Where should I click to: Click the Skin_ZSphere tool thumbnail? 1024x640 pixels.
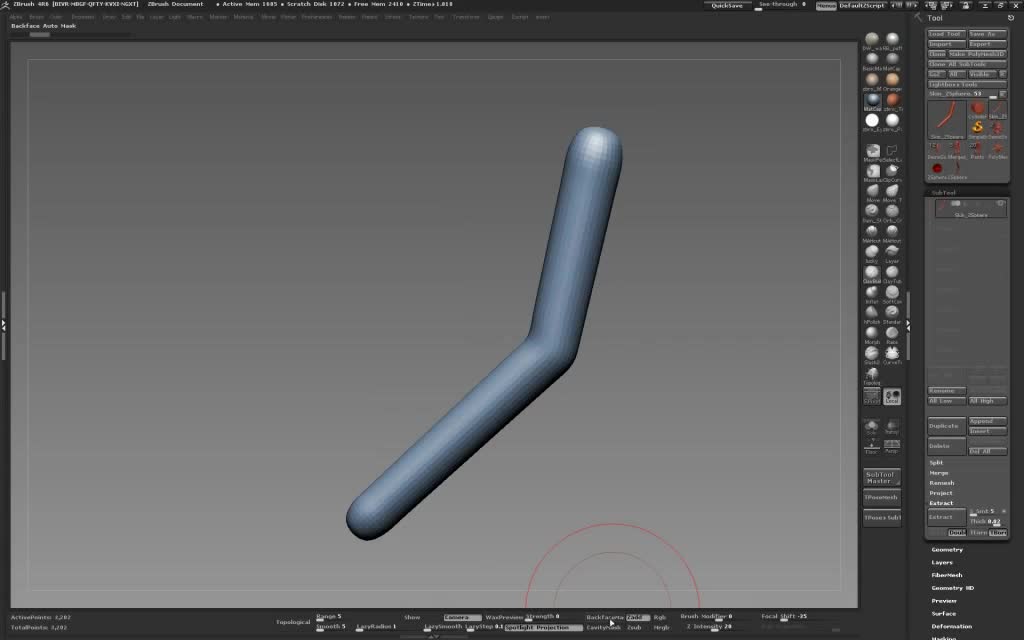pyautogui.click(x=945, y=119)
